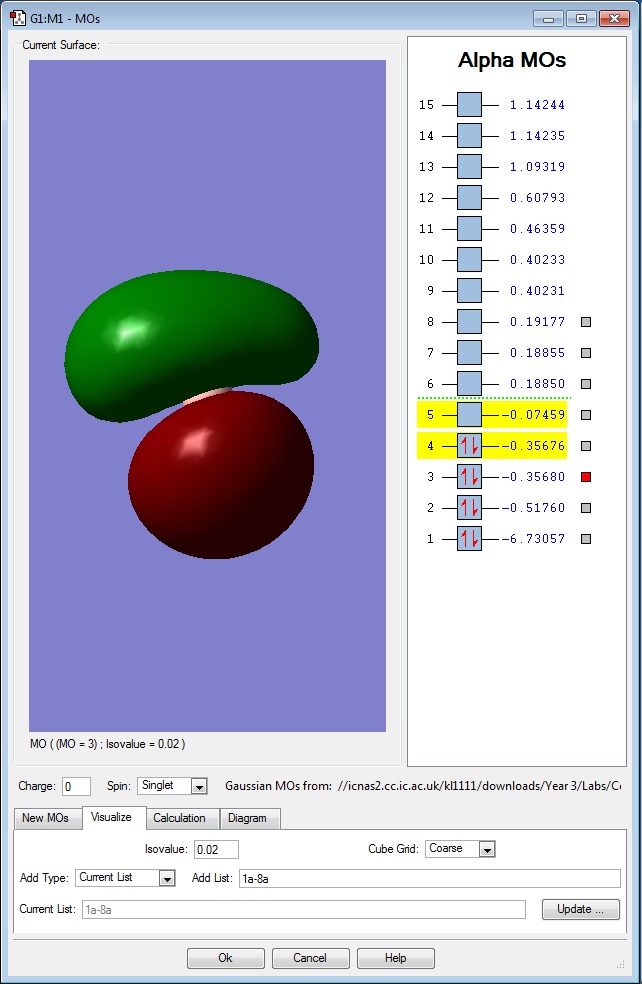The width and height of the screenshot is (642, 984).
Task: Select the MO 13 orbital box
Action: pyautogui.click(x=469, y=167)
